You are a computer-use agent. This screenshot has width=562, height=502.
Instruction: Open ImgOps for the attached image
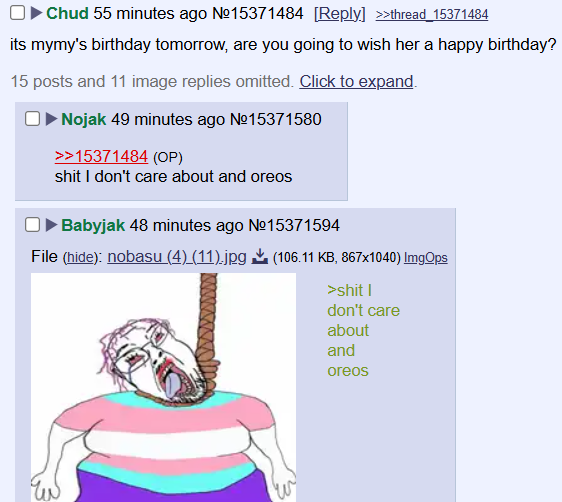(426, 258)
